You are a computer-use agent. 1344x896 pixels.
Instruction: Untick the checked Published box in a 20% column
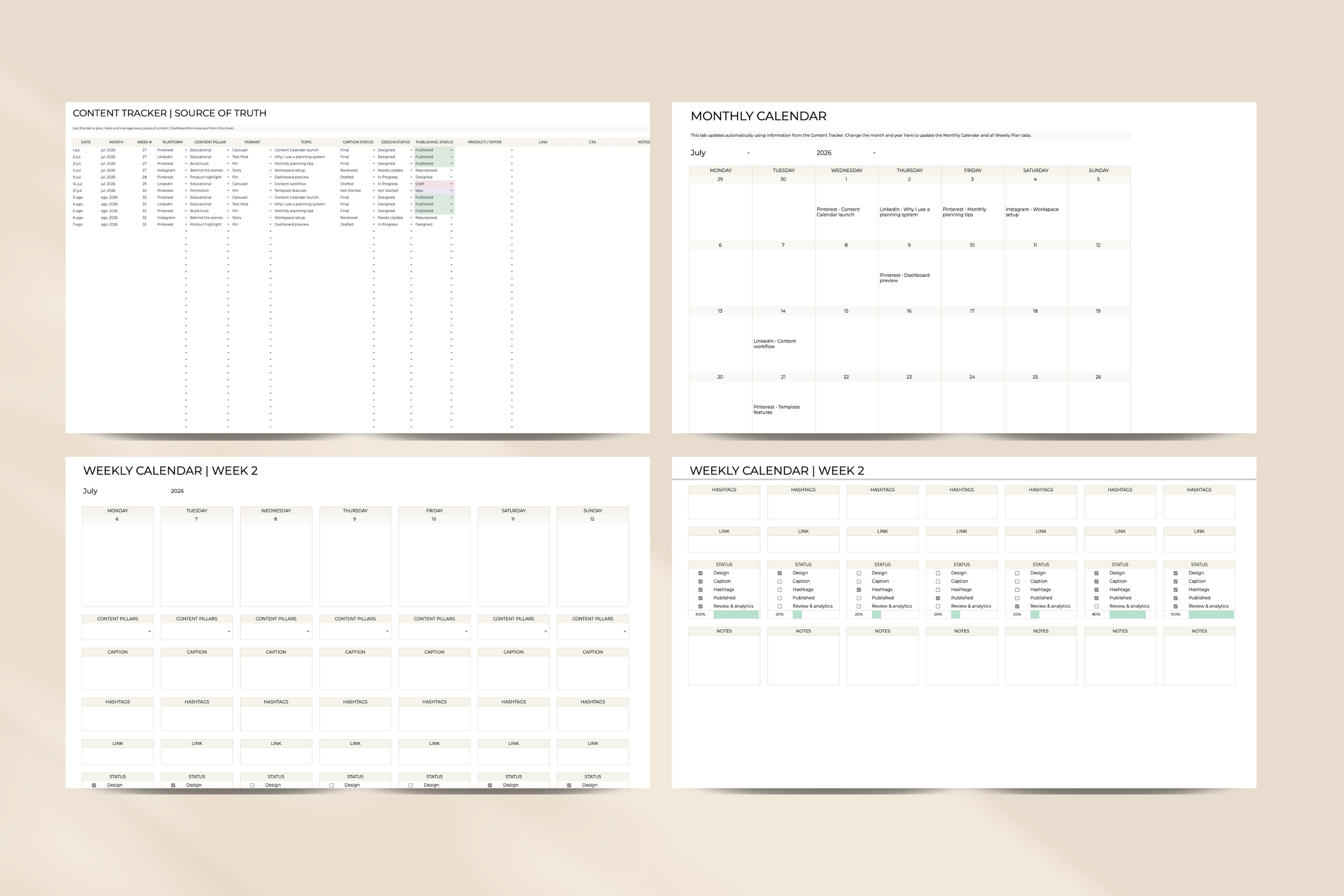click(x=938, y=598)
